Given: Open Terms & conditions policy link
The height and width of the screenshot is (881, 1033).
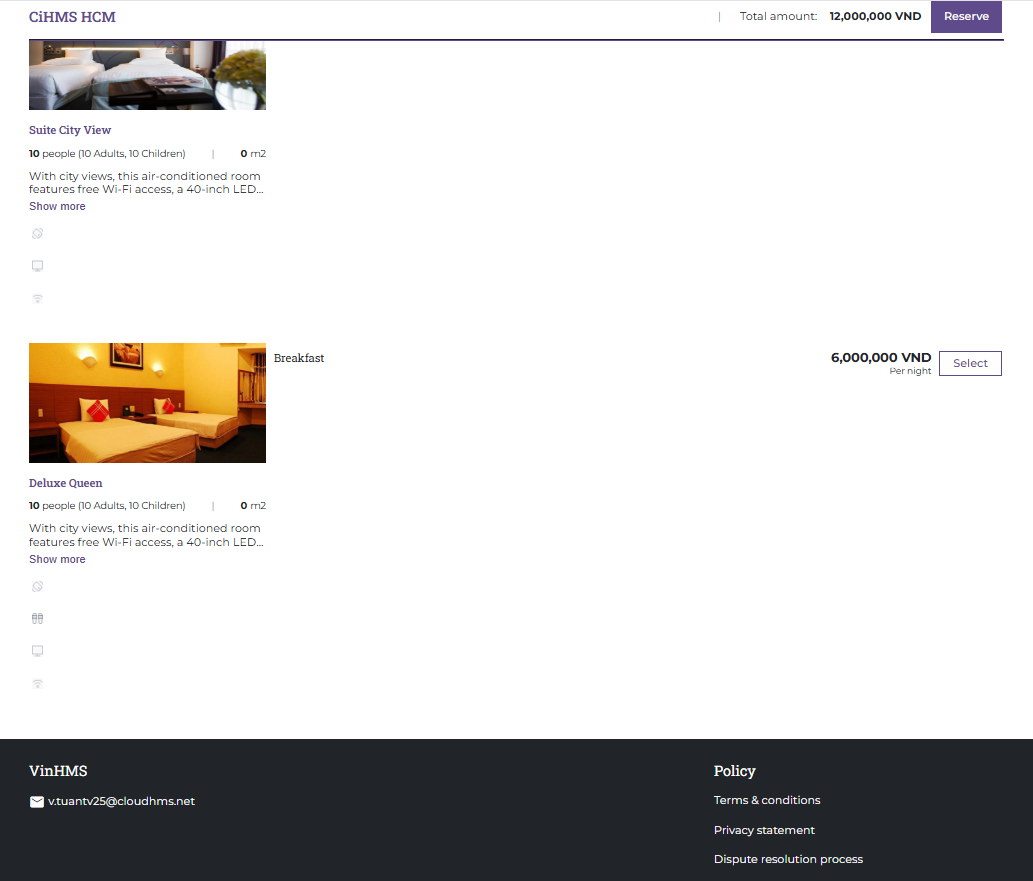Looking at the screenshot, I should pyautogui.click(x=767, y=800).
